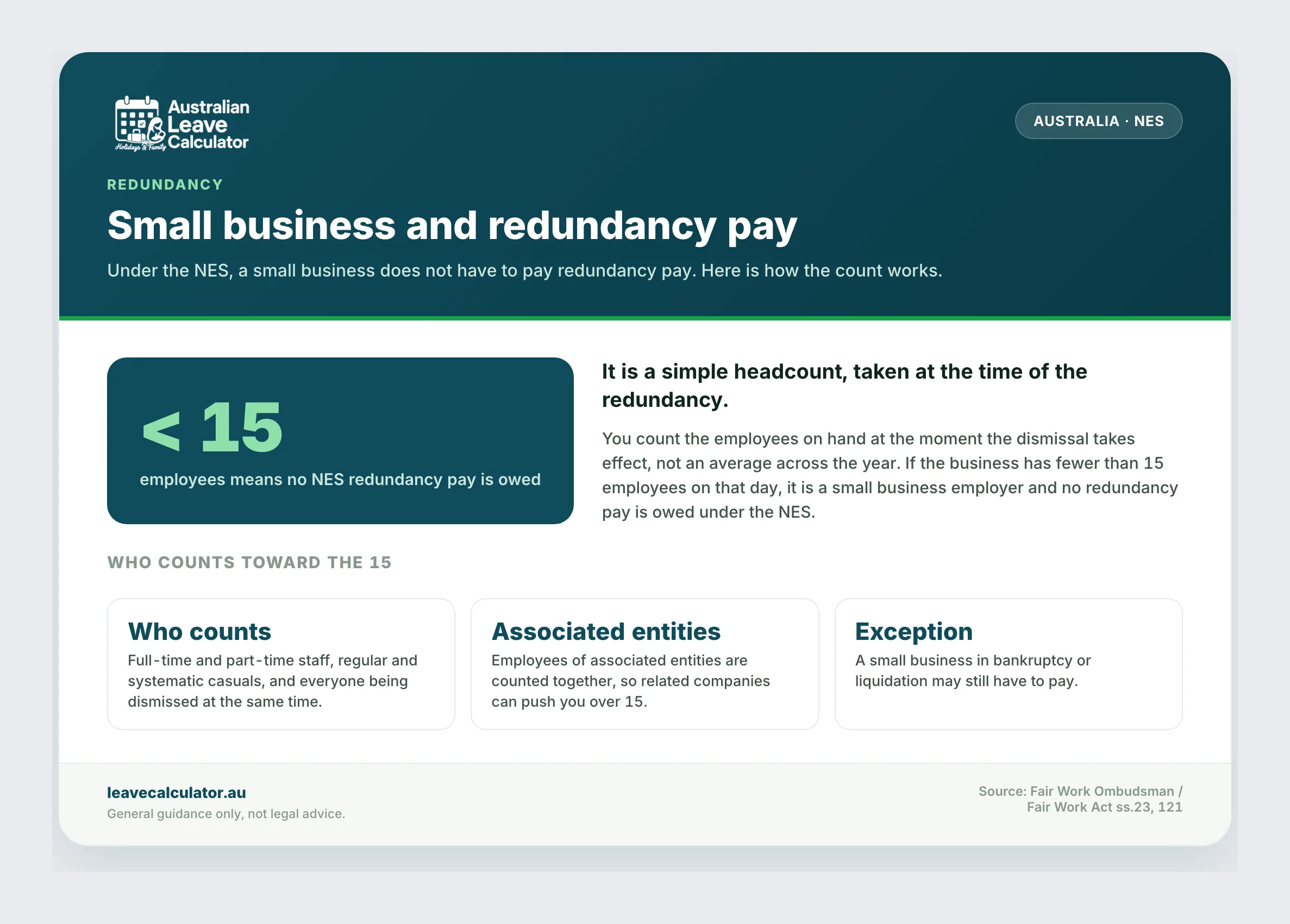
Task: Open the Who counts card title
Action: 199,631
